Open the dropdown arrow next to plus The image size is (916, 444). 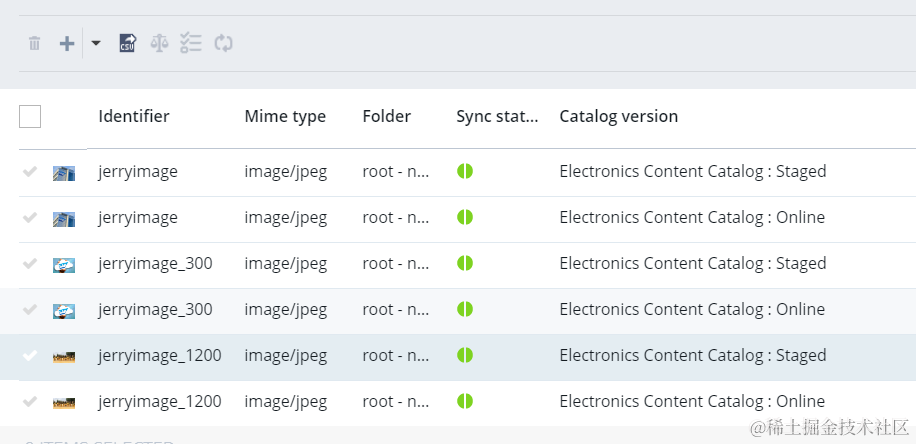(x=96, y=43)
